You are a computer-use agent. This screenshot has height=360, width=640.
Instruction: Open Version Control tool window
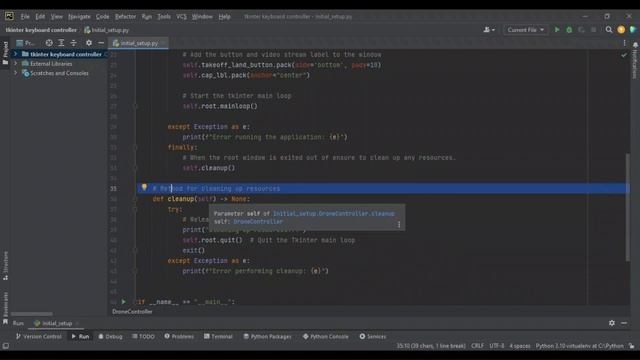[38, 336]
